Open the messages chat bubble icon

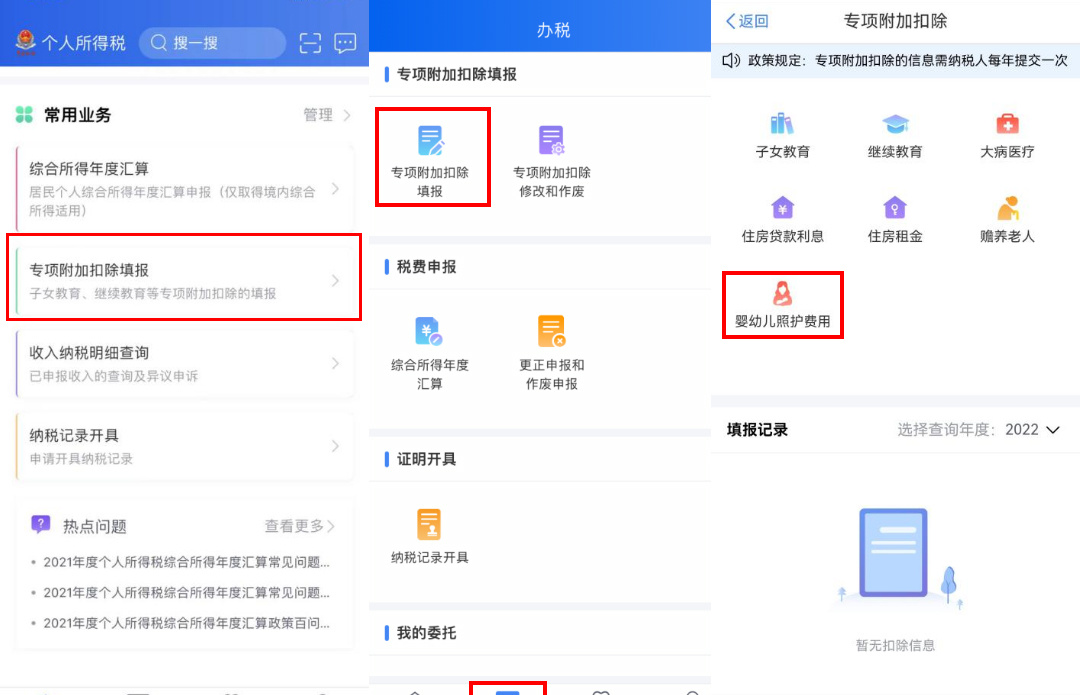coord(345,43)
